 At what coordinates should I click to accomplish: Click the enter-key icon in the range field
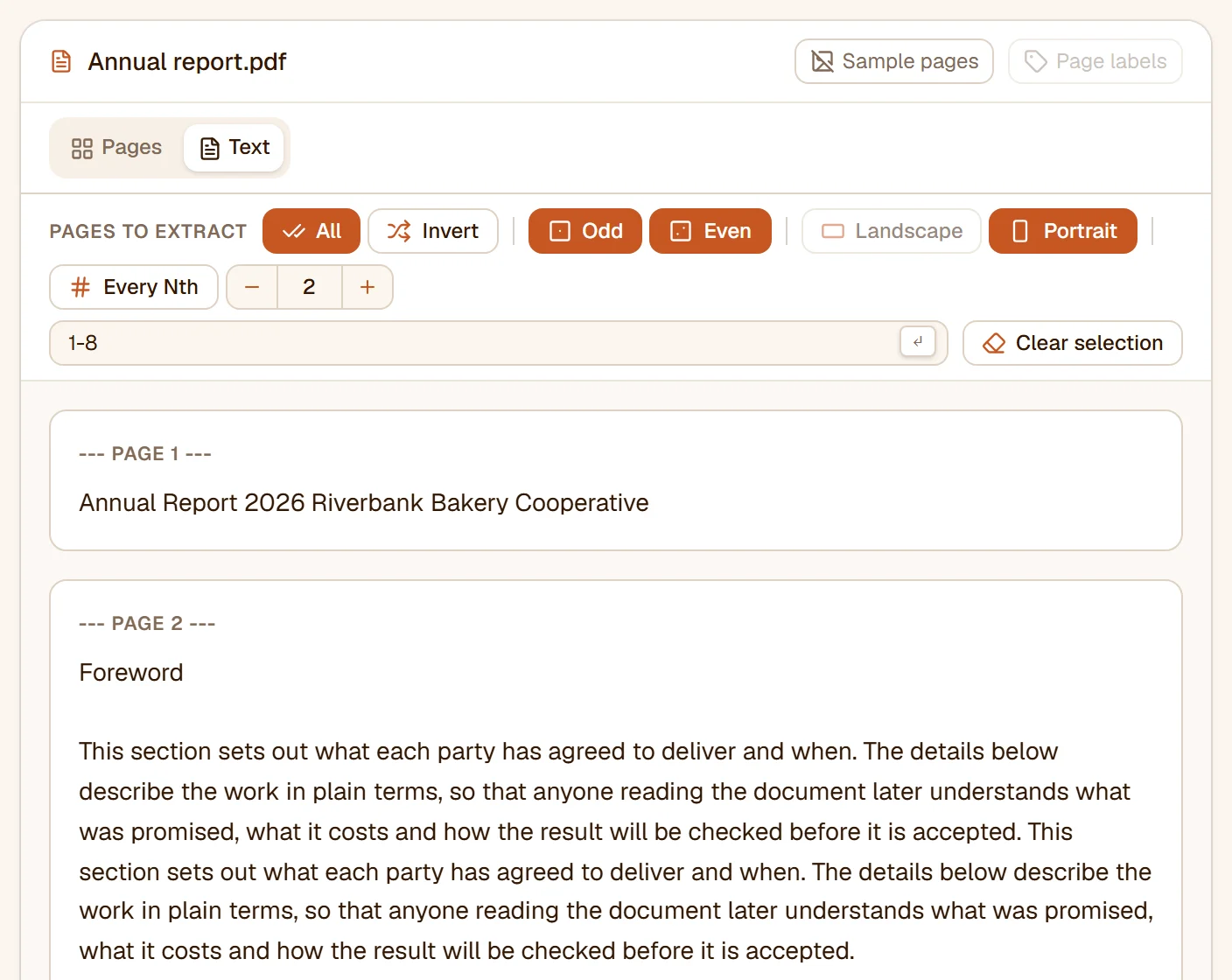pyautogui.click(x=918, y=342)
